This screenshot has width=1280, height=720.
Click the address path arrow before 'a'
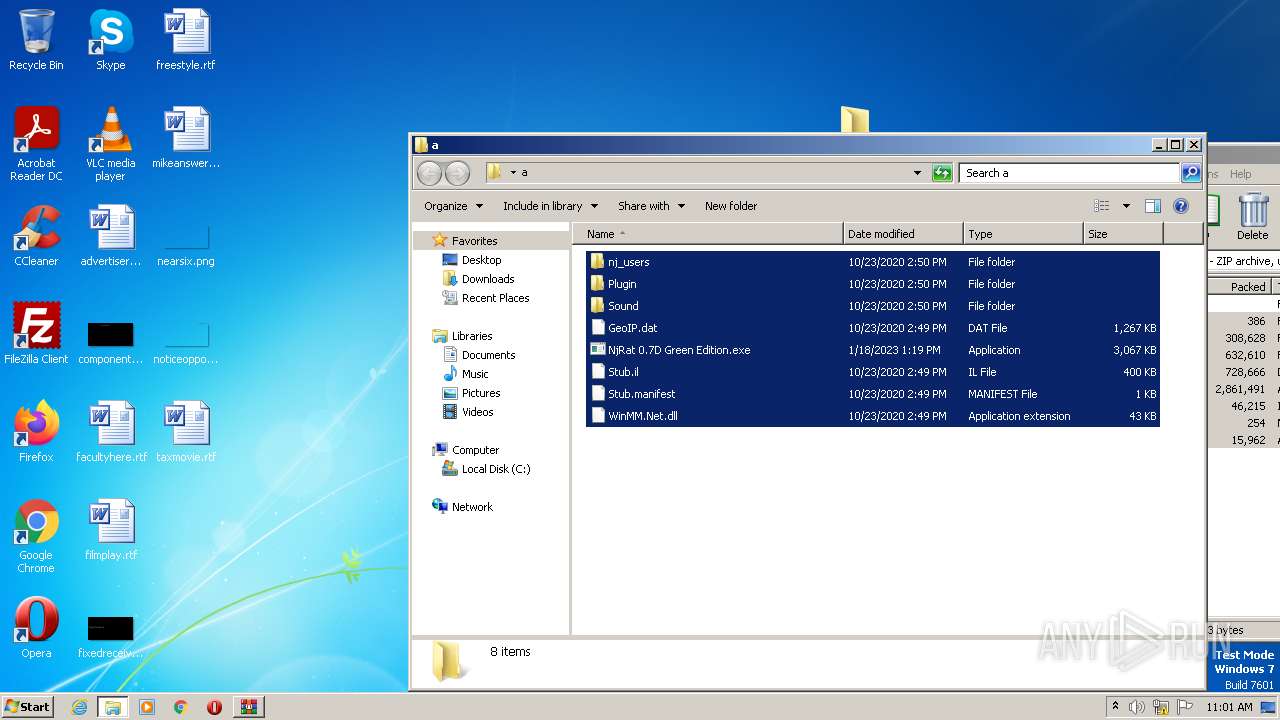513,173
